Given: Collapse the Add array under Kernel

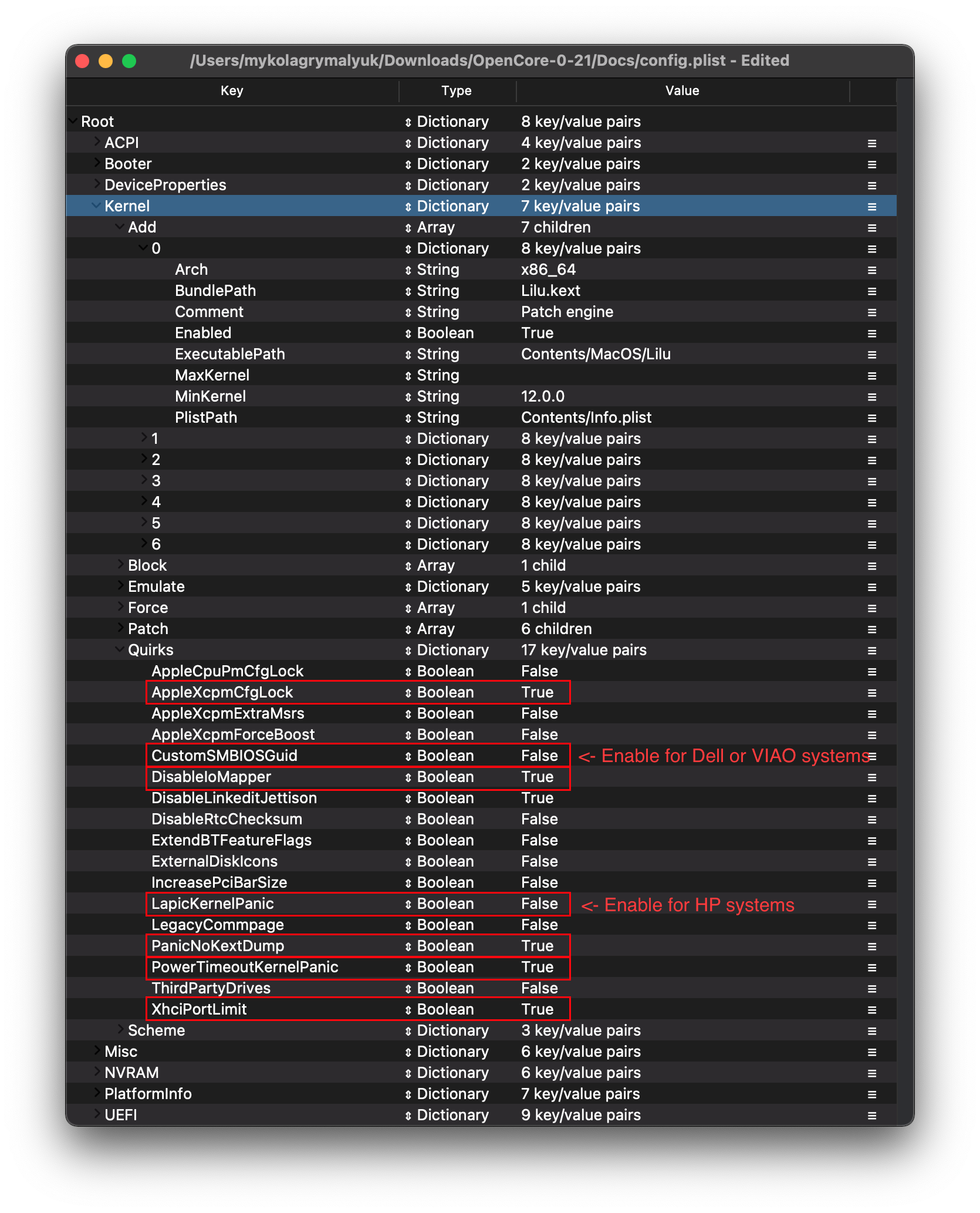Looking at the screenshot, I should click(119, 227).
